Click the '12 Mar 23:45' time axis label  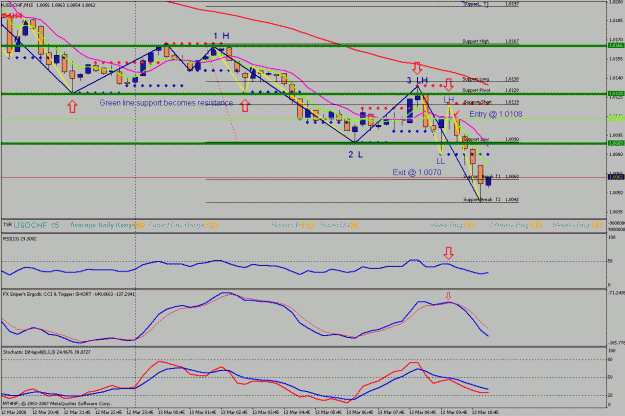142,412
